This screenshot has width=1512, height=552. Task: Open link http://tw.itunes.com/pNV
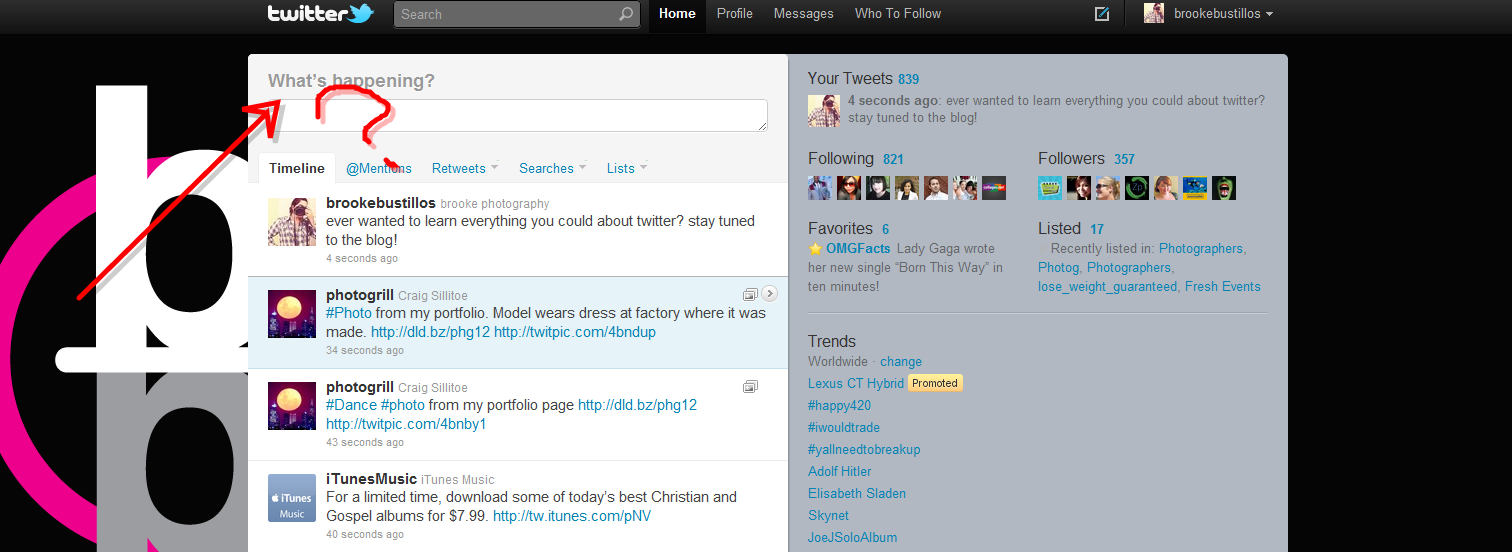click(572, 516)
